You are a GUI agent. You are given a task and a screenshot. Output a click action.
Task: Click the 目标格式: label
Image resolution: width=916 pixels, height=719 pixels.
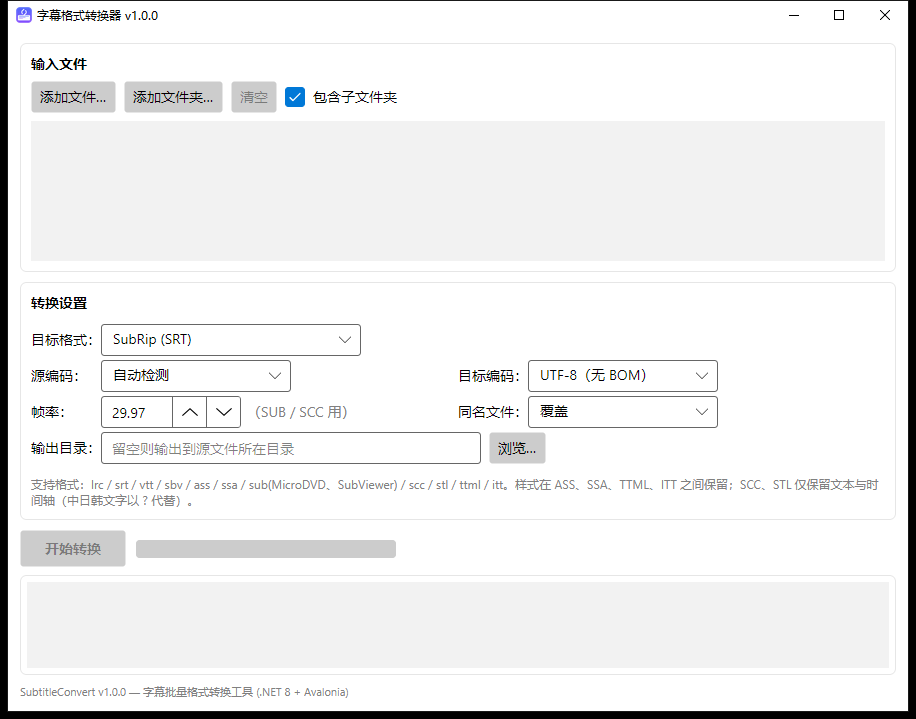pyautogui.click(x=62, y=340)
